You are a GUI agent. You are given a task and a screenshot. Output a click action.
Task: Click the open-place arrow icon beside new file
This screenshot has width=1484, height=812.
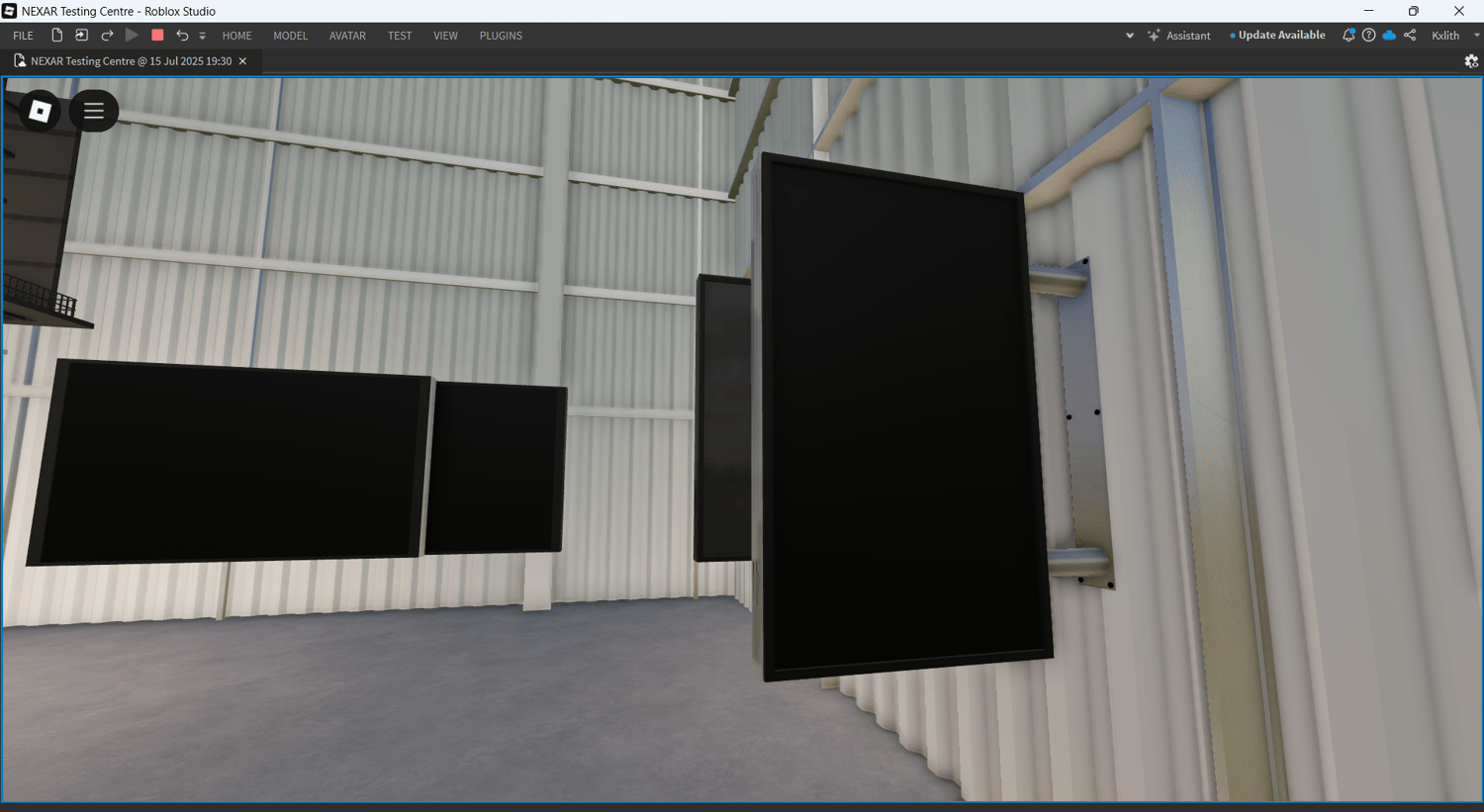(81, 36)
